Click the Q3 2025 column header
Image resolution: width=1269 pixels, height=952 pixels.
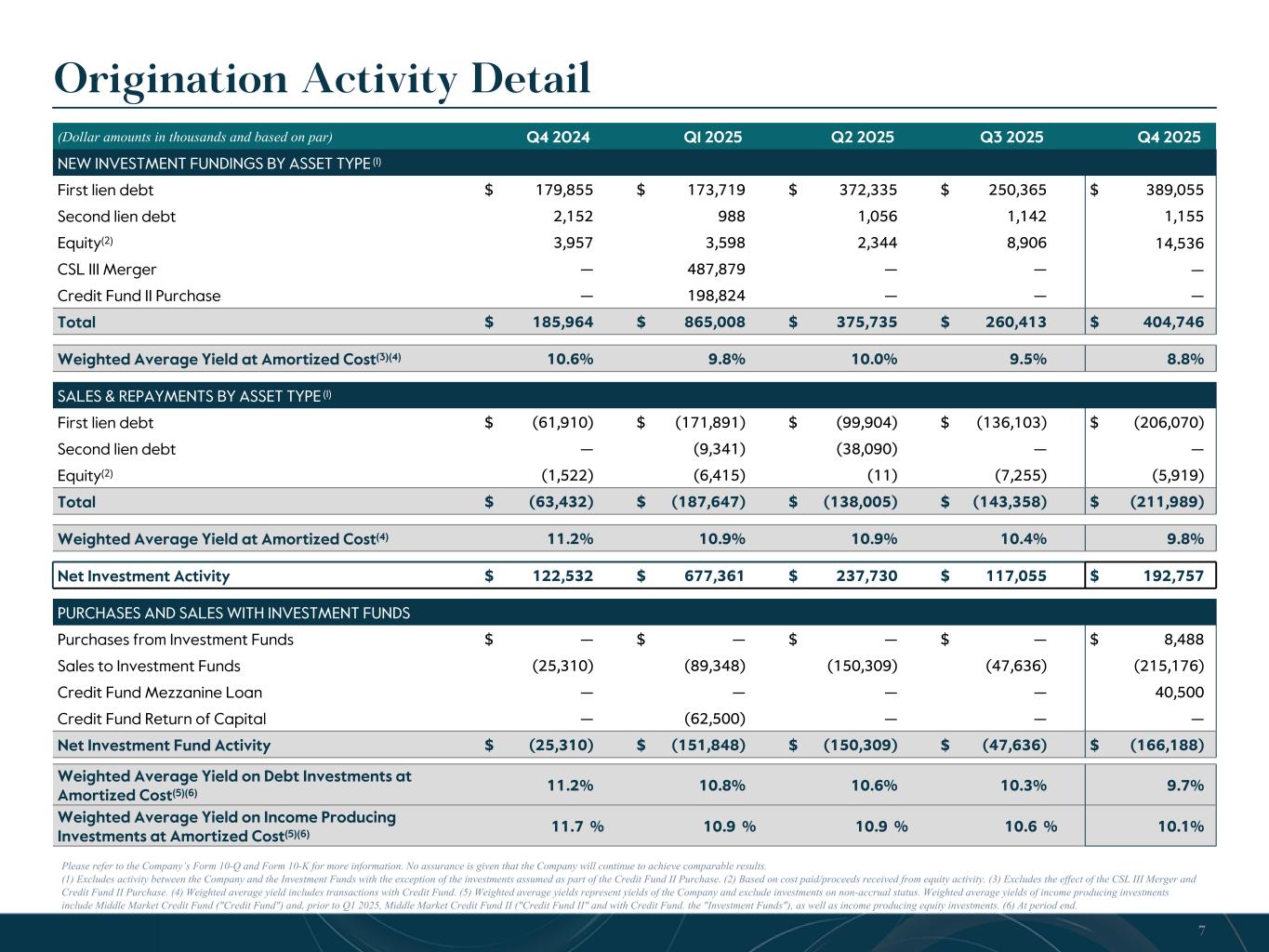click(1011, 137)
